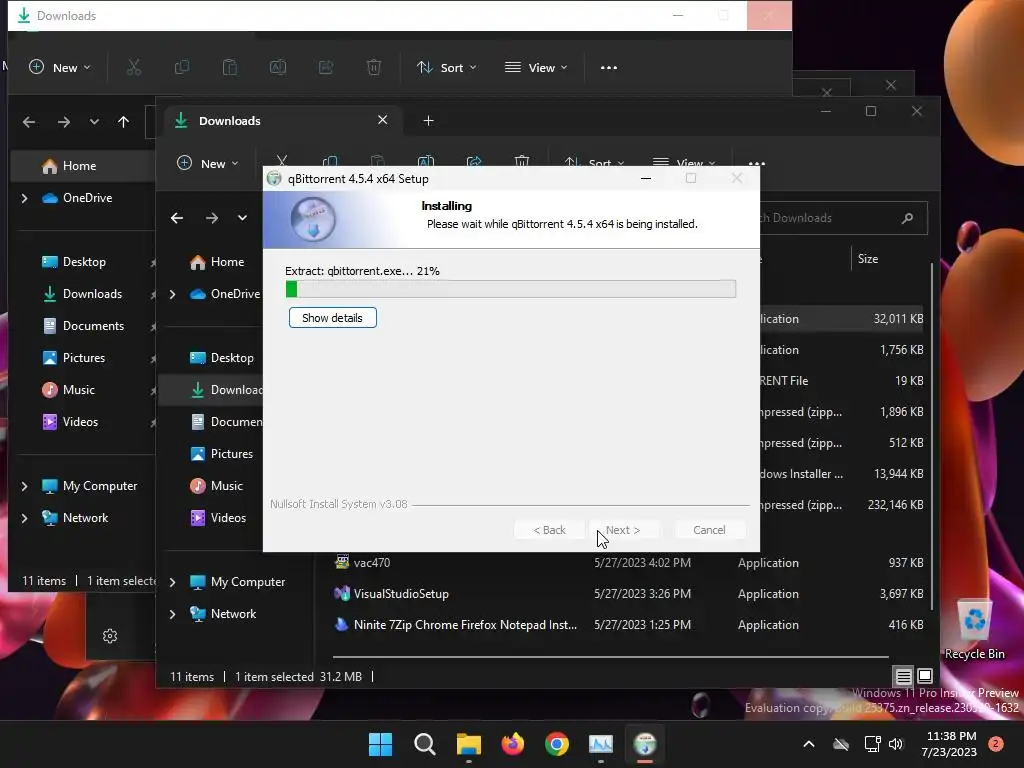
Task: Go back in front Explorer window
Action: (177, 218)
